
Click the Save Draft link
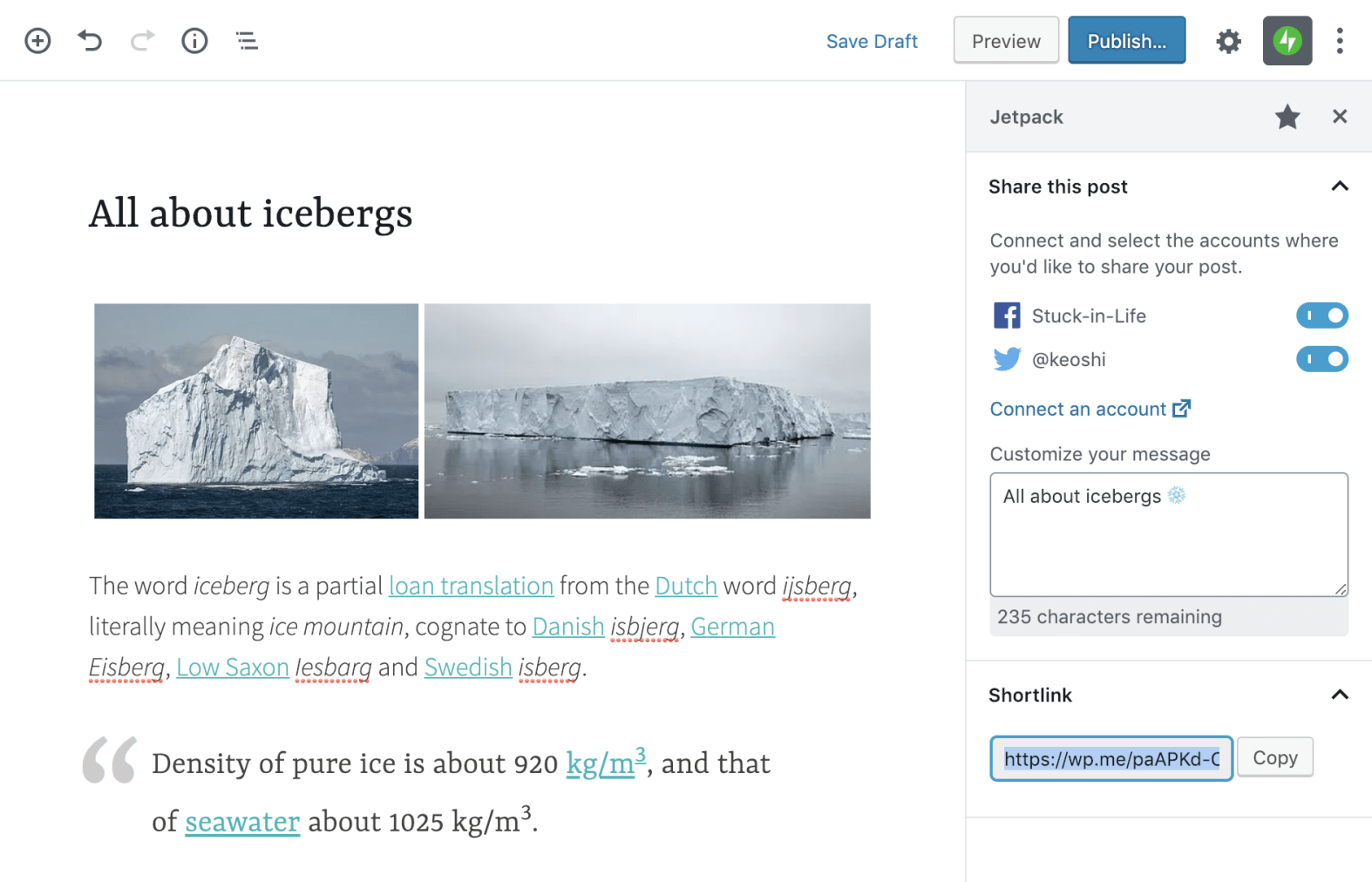tap(871, 41)
